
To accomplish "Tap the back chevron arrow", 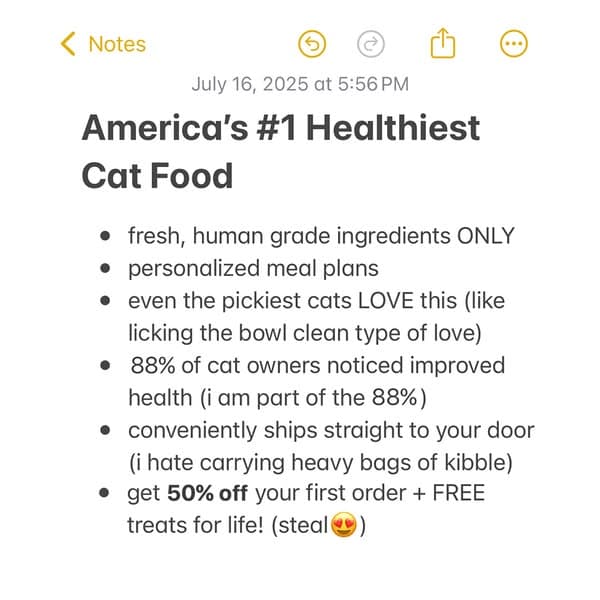I will [x=68, y=44].
